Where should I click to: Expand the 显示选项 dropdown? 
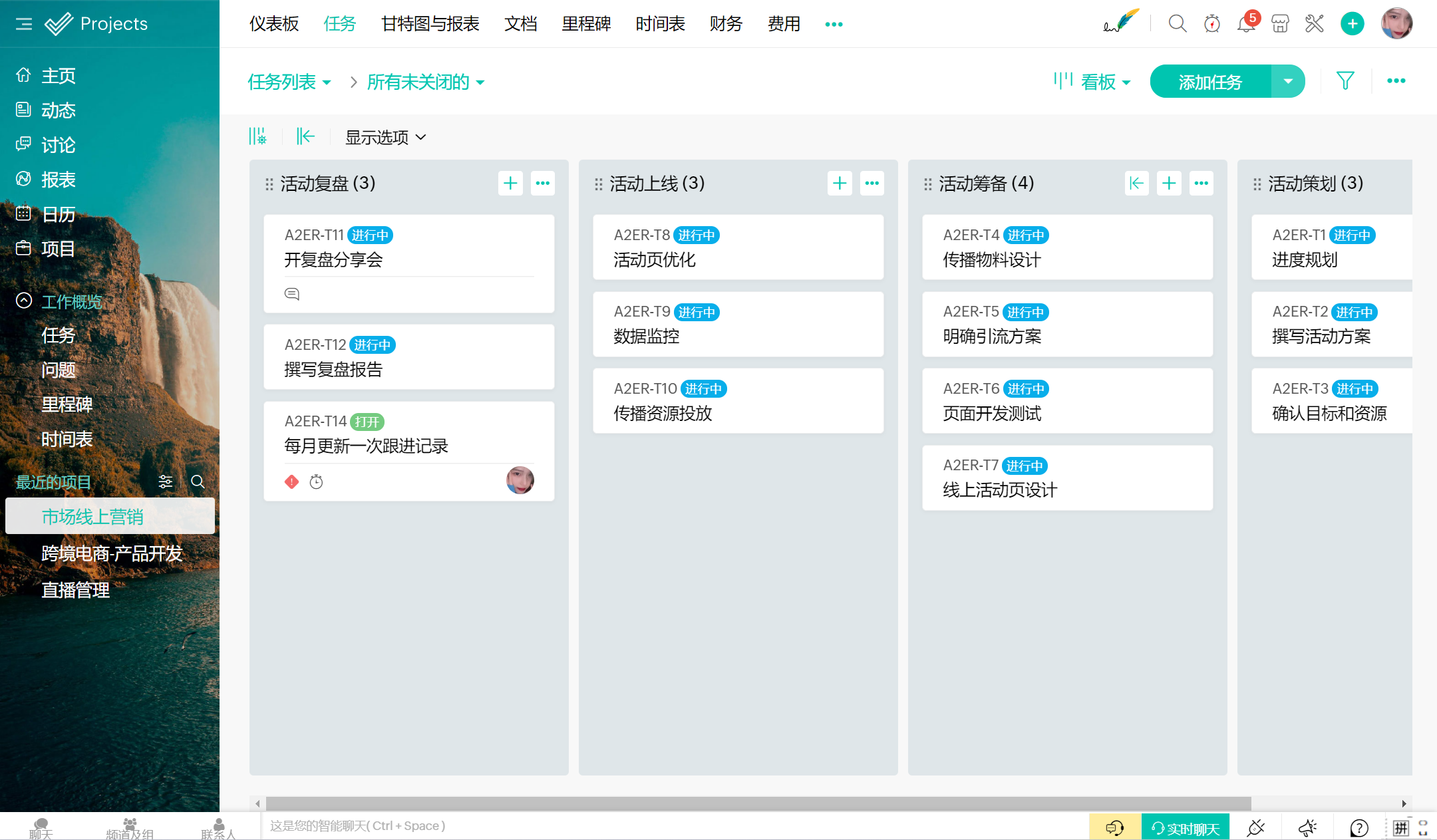385,137
